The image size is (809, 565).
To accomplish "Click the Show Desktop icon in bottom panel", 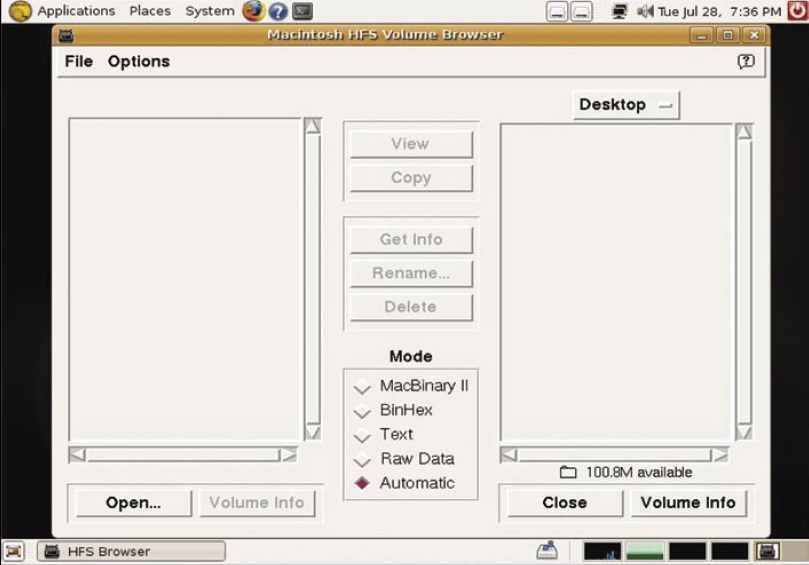I will point(14,551).
